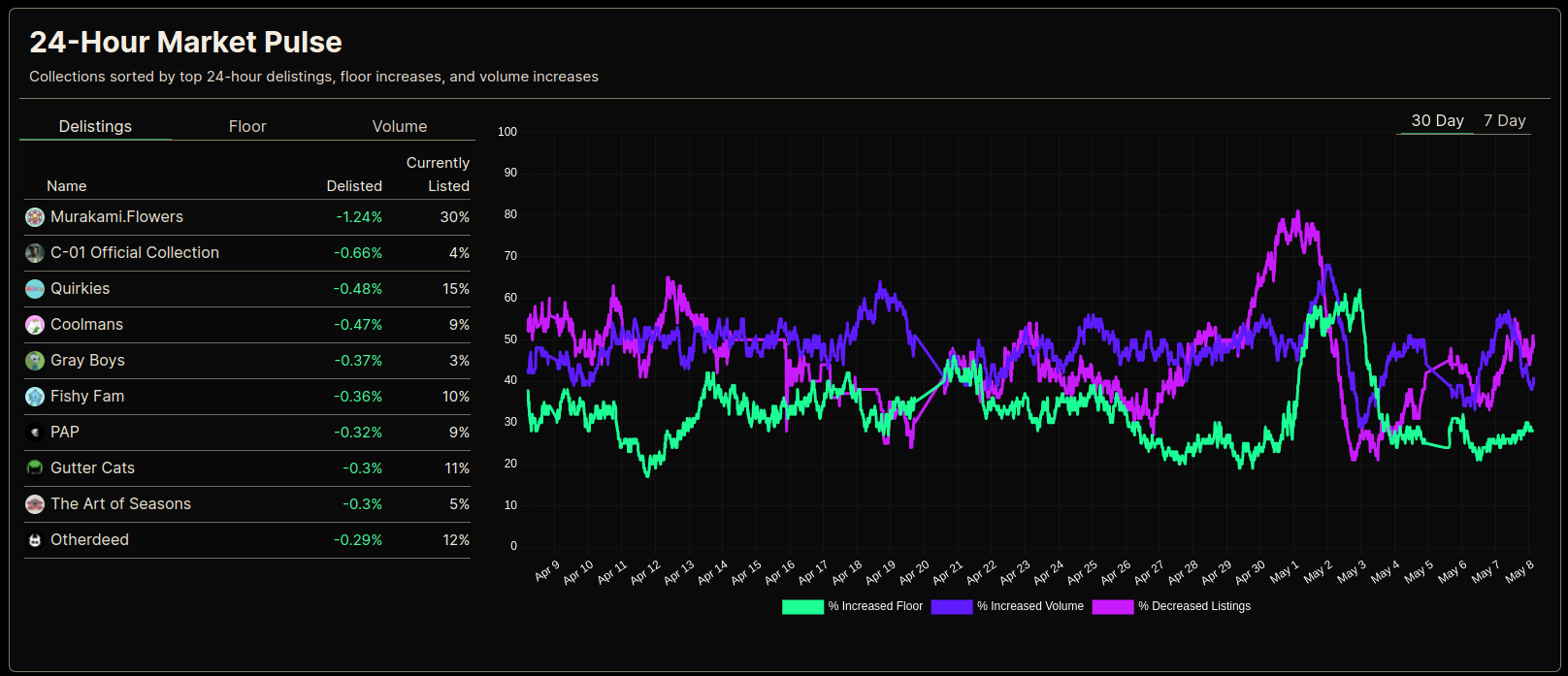Image resolution: width=1568 pixels, height=676 pixels.
Task: Switch to the Volume tab
Action: point(399,126)
